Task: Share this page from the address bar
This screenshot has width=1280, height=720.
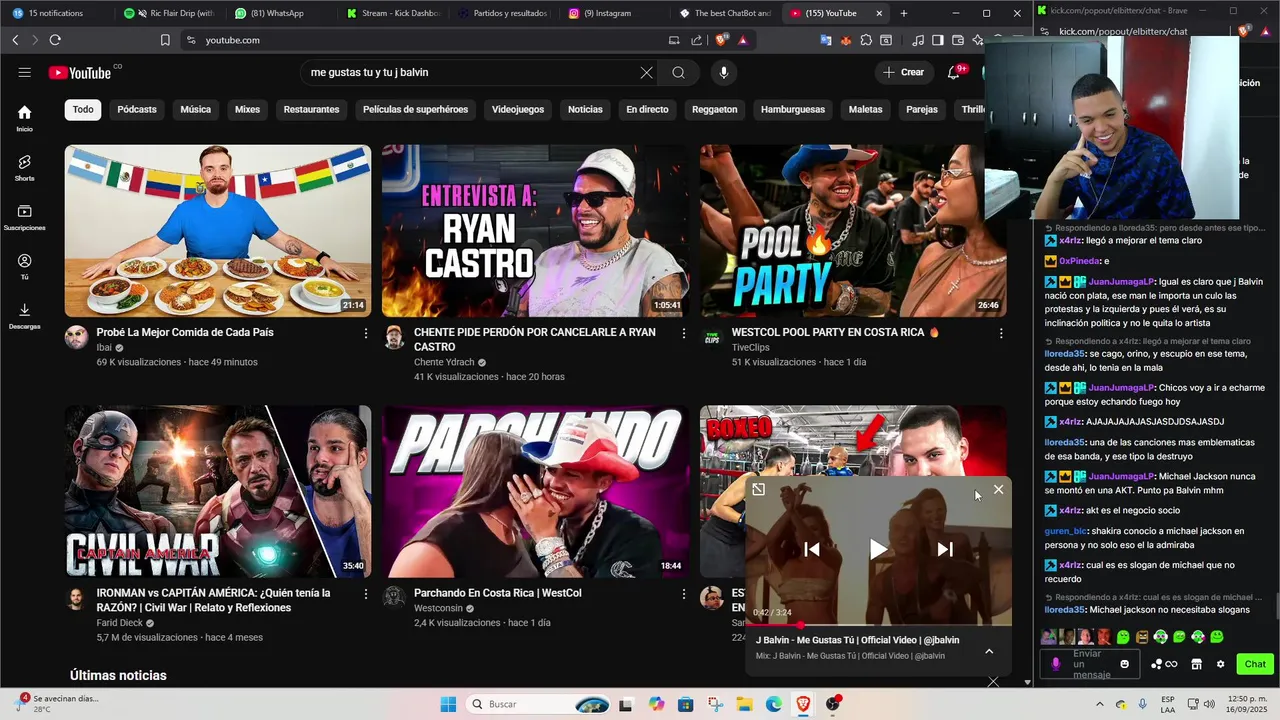Action: 697,40
